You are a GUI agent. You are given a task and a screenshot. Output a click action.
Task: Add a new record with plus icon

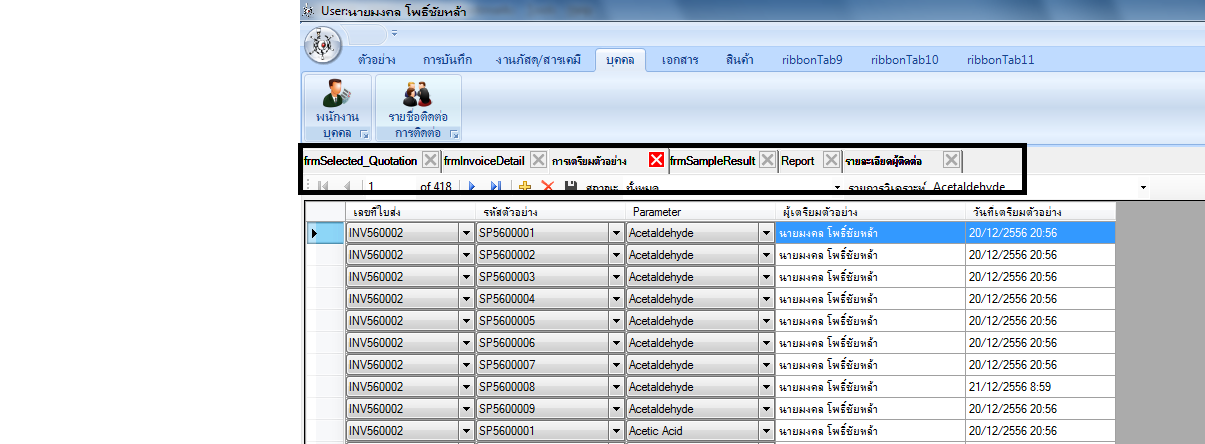(525, 186)
